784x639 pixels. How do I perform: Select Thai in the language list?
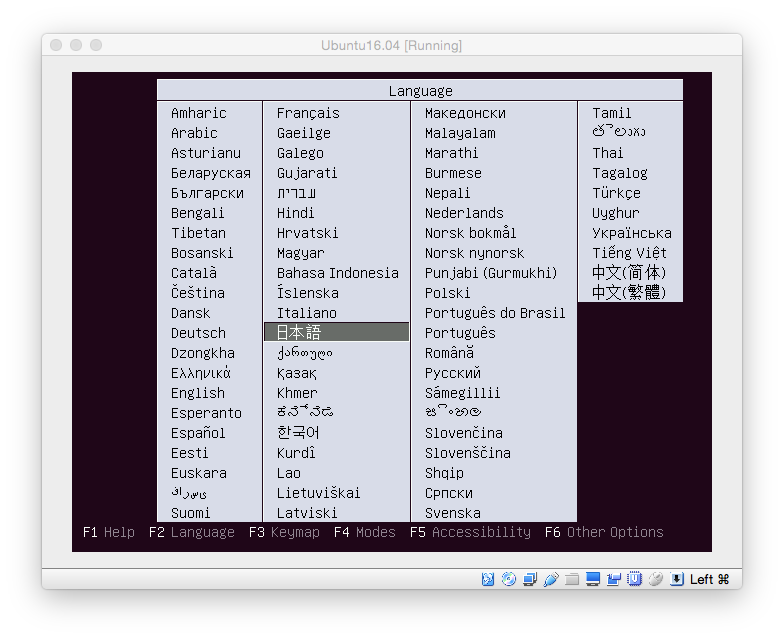click(608, 153)
